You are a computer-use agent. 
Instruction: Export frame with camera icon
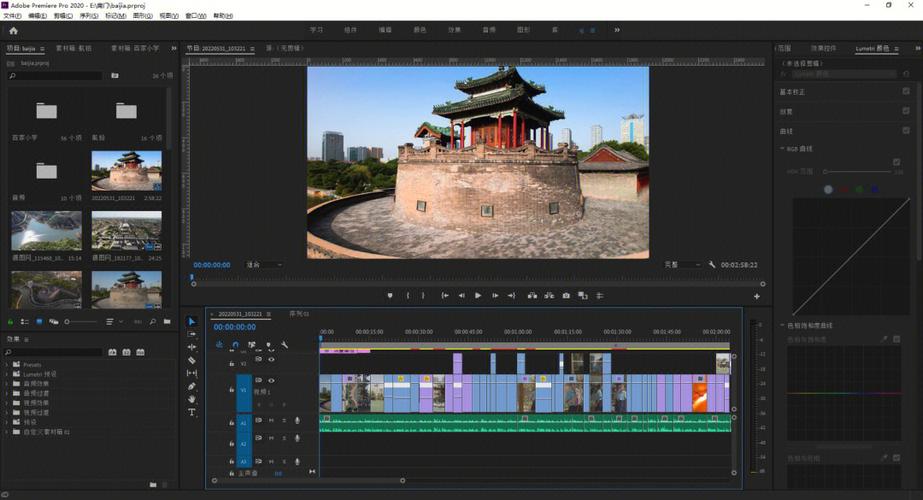click(x=566, y=296)
